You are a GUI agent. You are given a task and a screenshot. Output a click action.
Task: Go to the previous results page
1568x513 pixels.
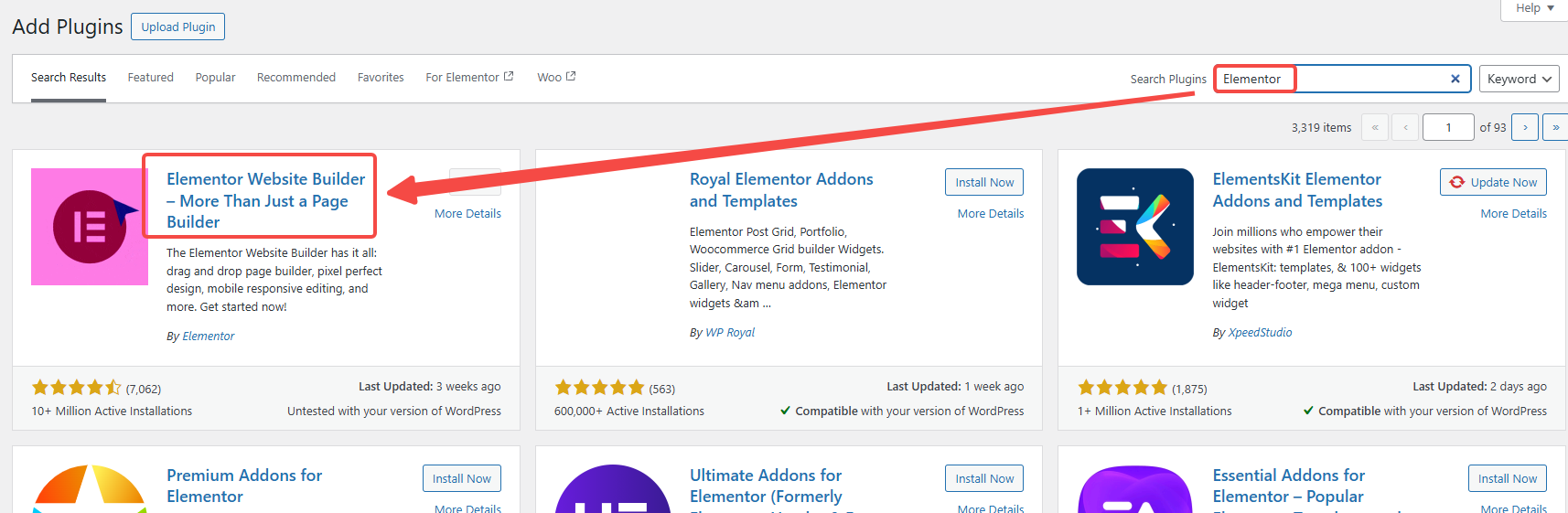(x=1406, y=127)
